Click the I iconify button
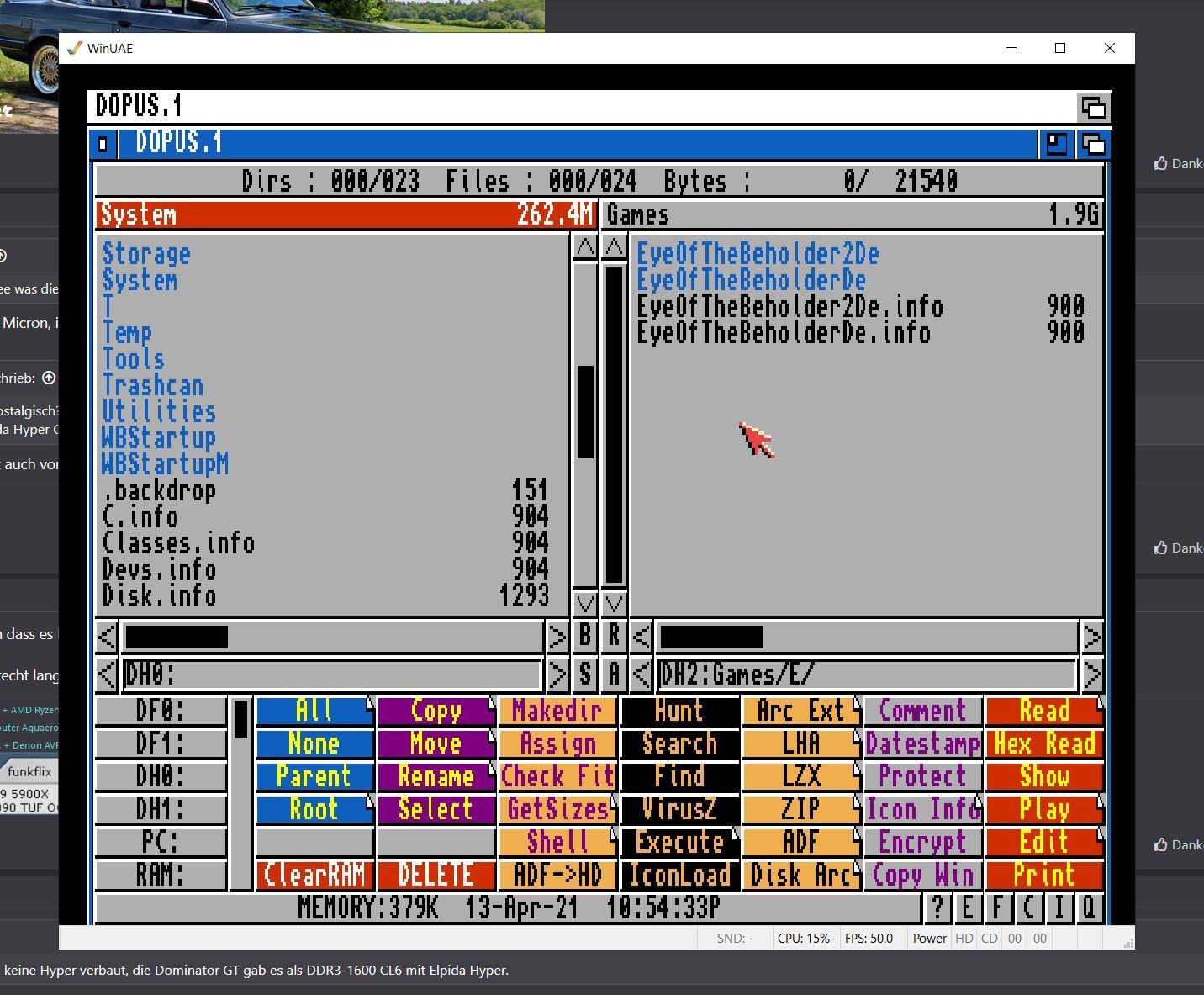 pos(1059,908)
